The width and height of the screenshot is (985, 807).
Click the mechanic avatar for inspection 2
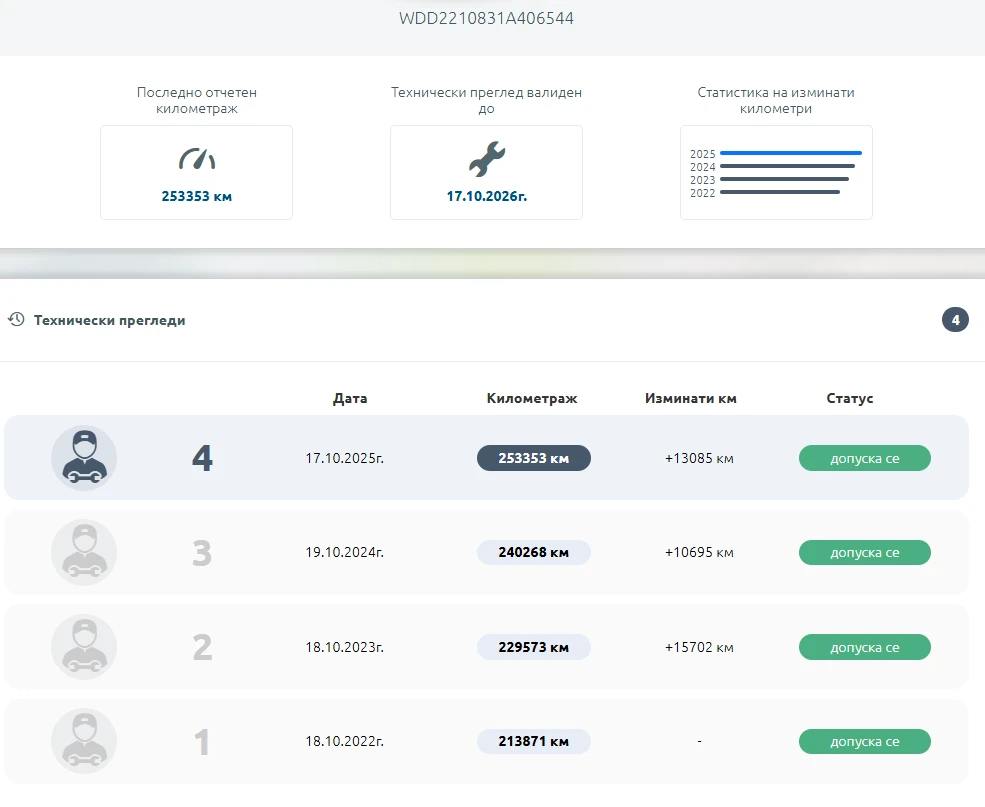coord(84,647)
